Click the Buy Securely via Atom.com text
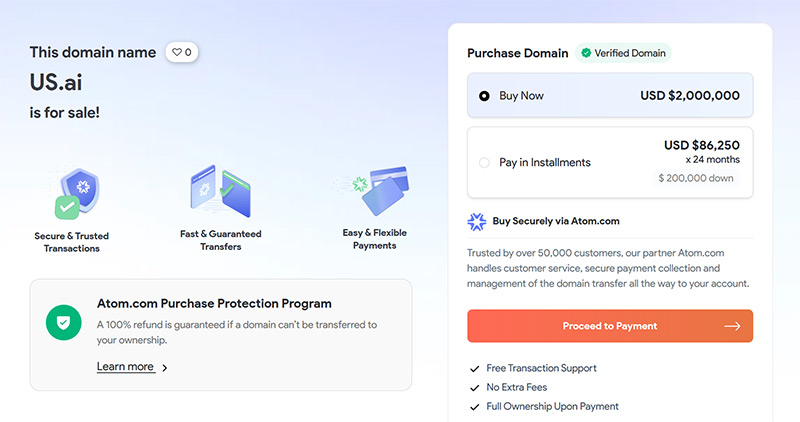The image size is (800, 422). [556, 222]
